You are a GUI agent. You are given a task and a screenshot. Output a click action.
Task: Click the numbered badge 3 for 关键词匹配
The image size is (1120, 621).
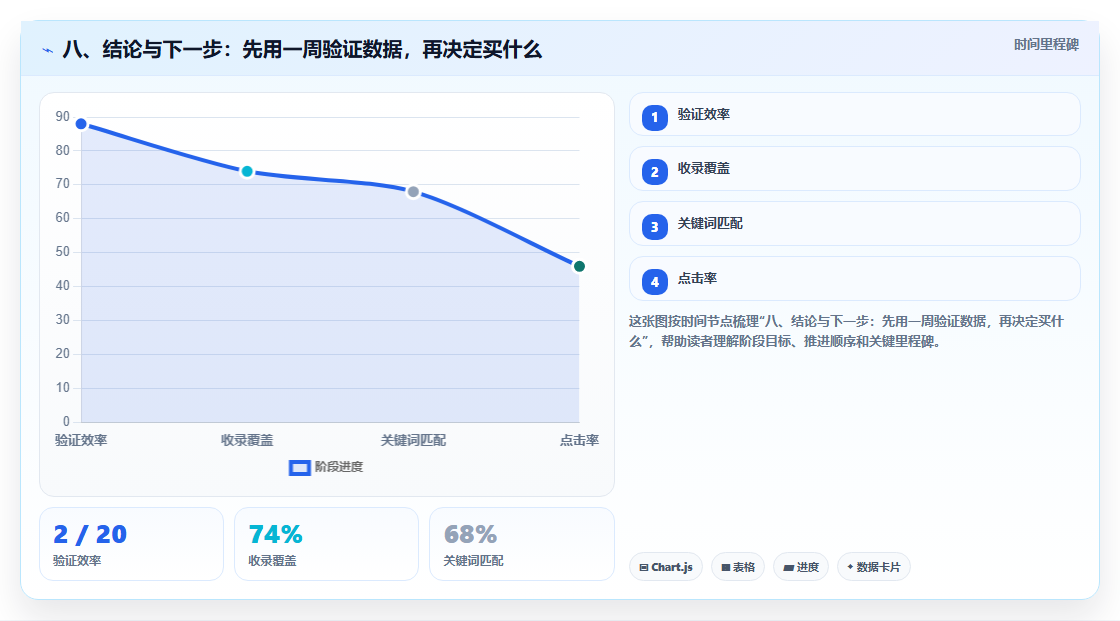654,227
